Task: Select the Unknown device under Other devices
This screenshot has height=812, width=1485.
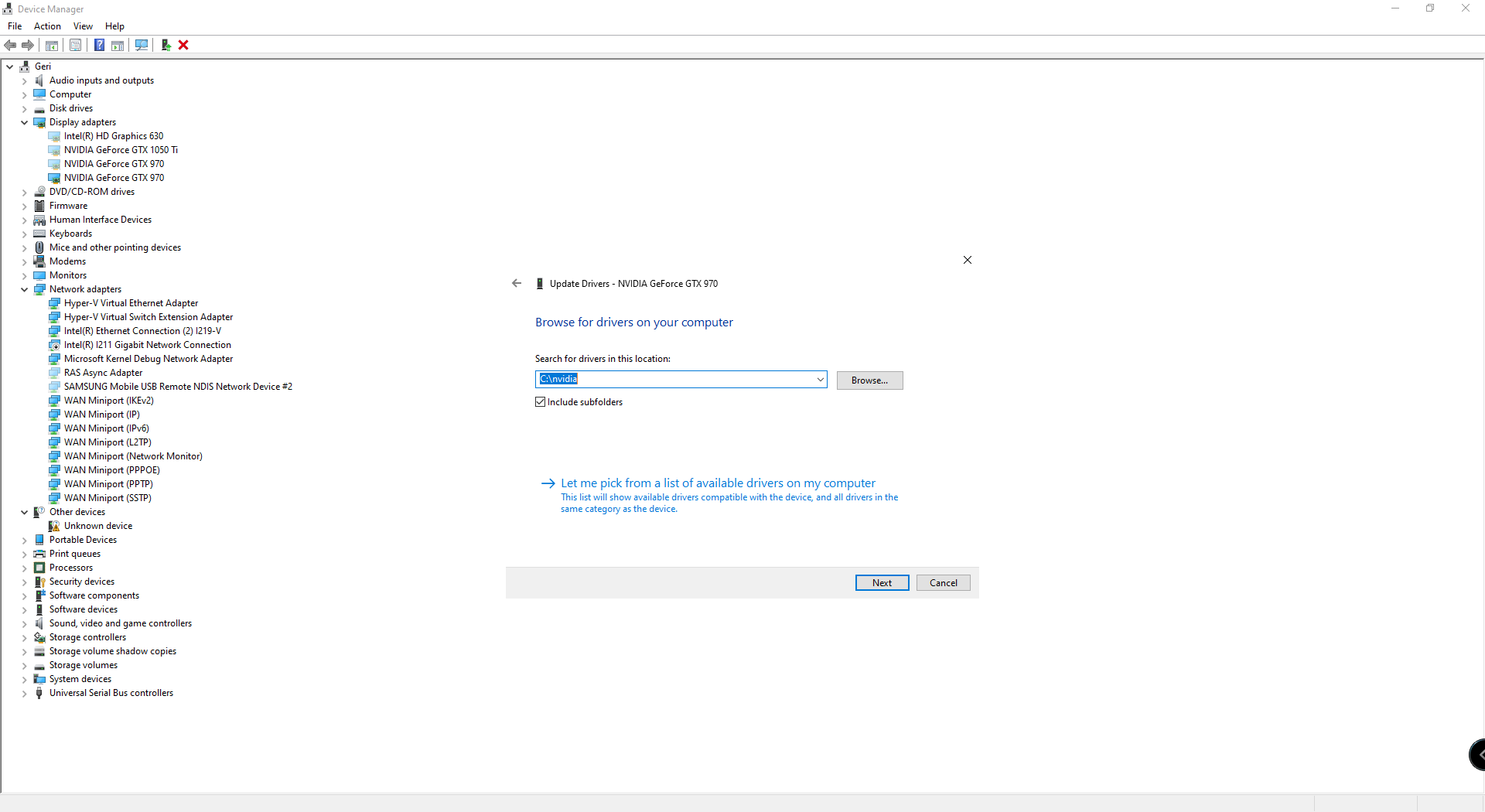Action: coord(98,525)
